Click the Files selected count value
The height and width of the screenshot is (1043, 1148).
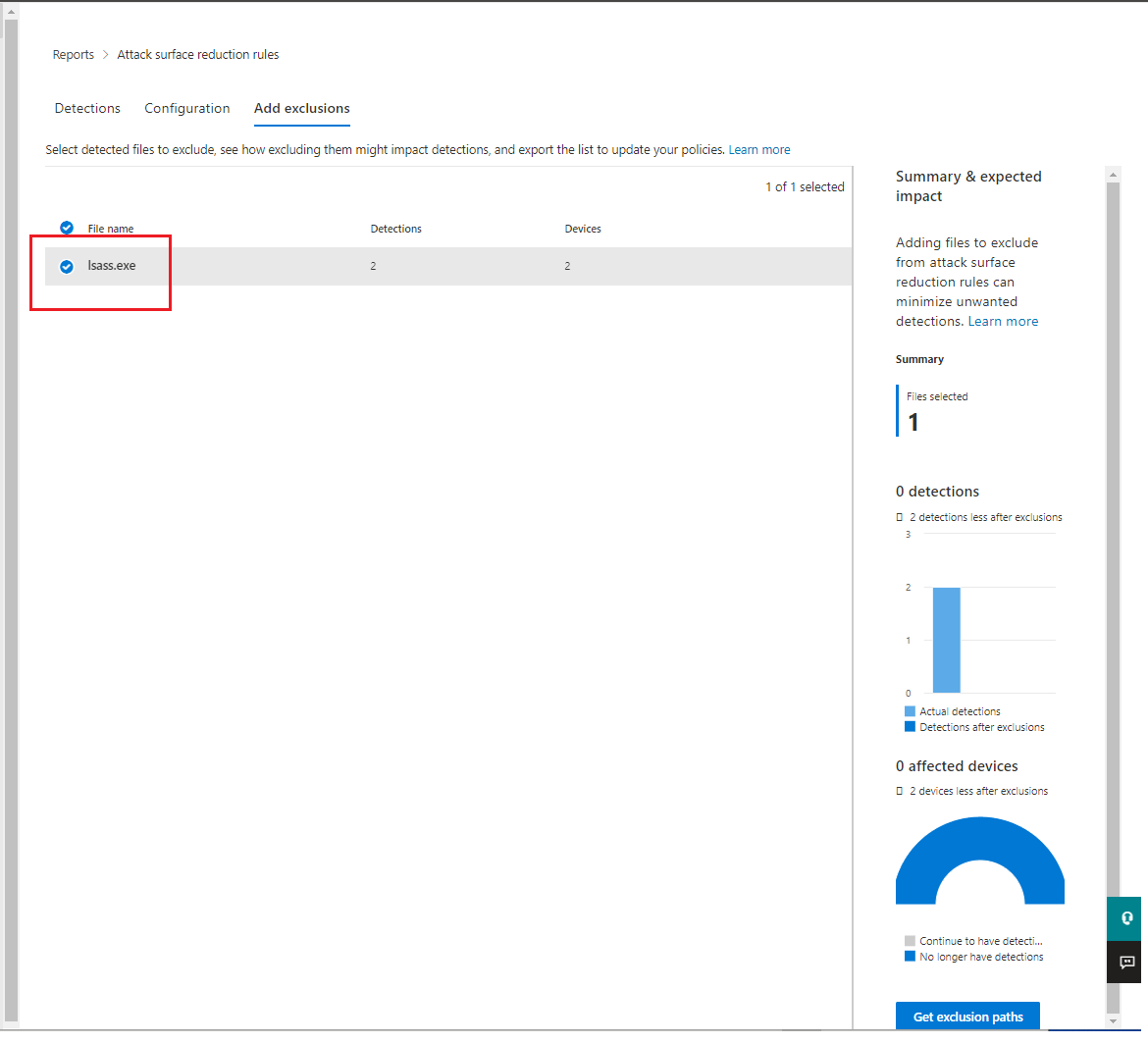tap(913, 422)
